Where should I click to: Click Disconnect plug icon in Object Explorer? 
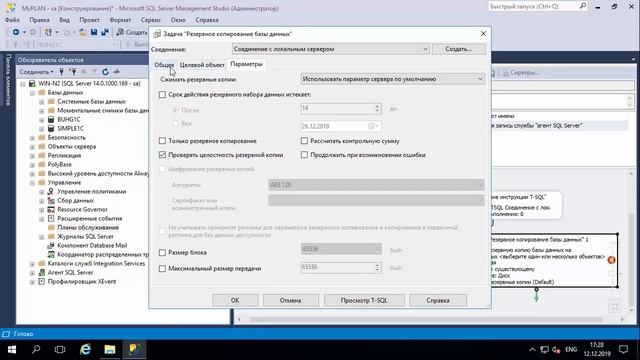(73, 72)
